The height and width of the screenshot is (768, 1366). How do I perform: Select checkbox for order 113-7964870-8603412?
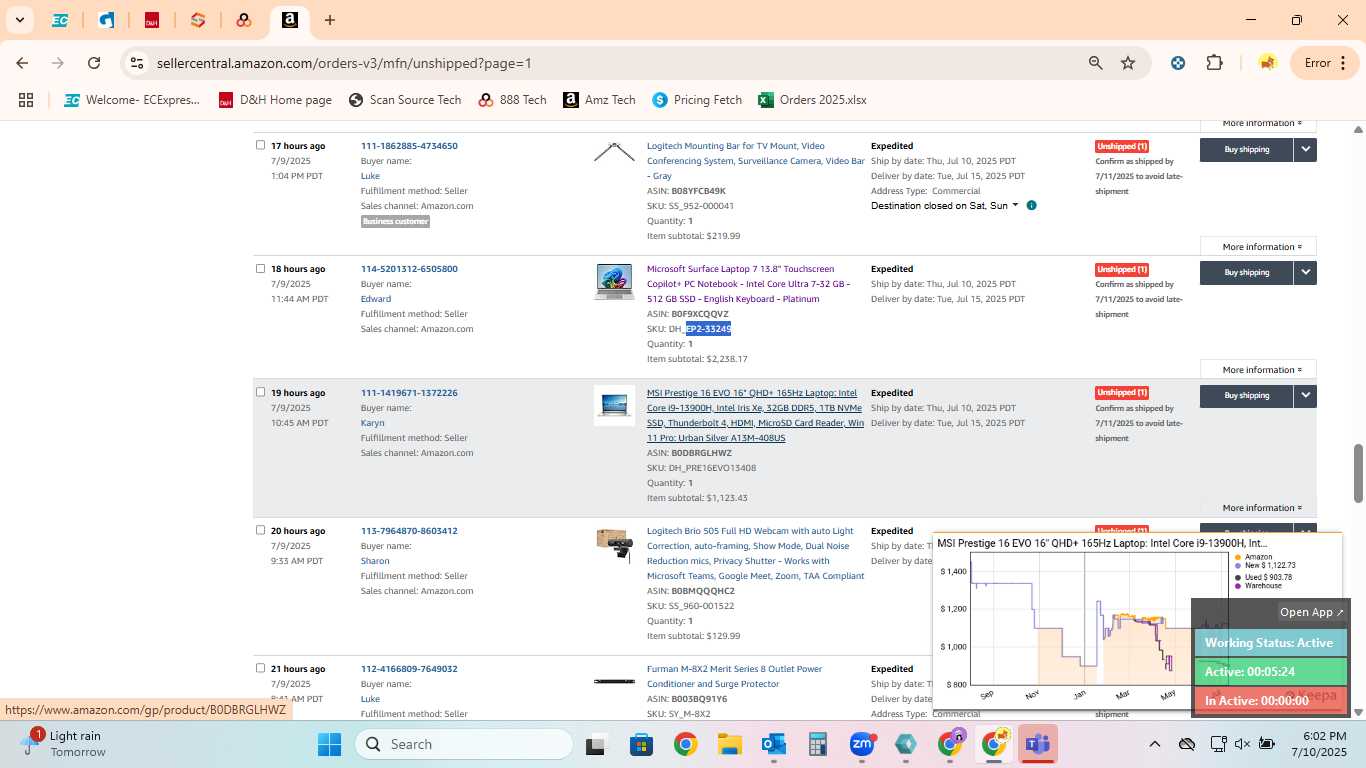[261, 530]
